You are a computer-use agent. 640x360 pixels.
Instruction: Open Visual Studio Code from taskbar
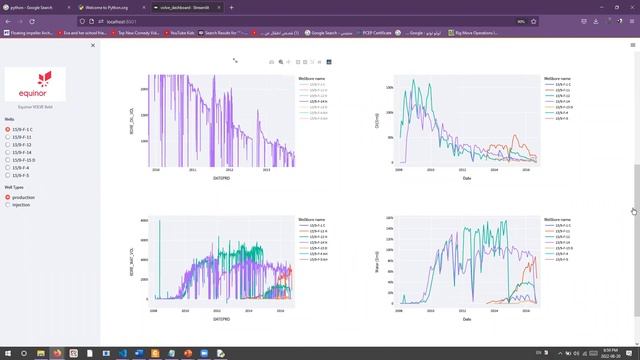[122, 353]
